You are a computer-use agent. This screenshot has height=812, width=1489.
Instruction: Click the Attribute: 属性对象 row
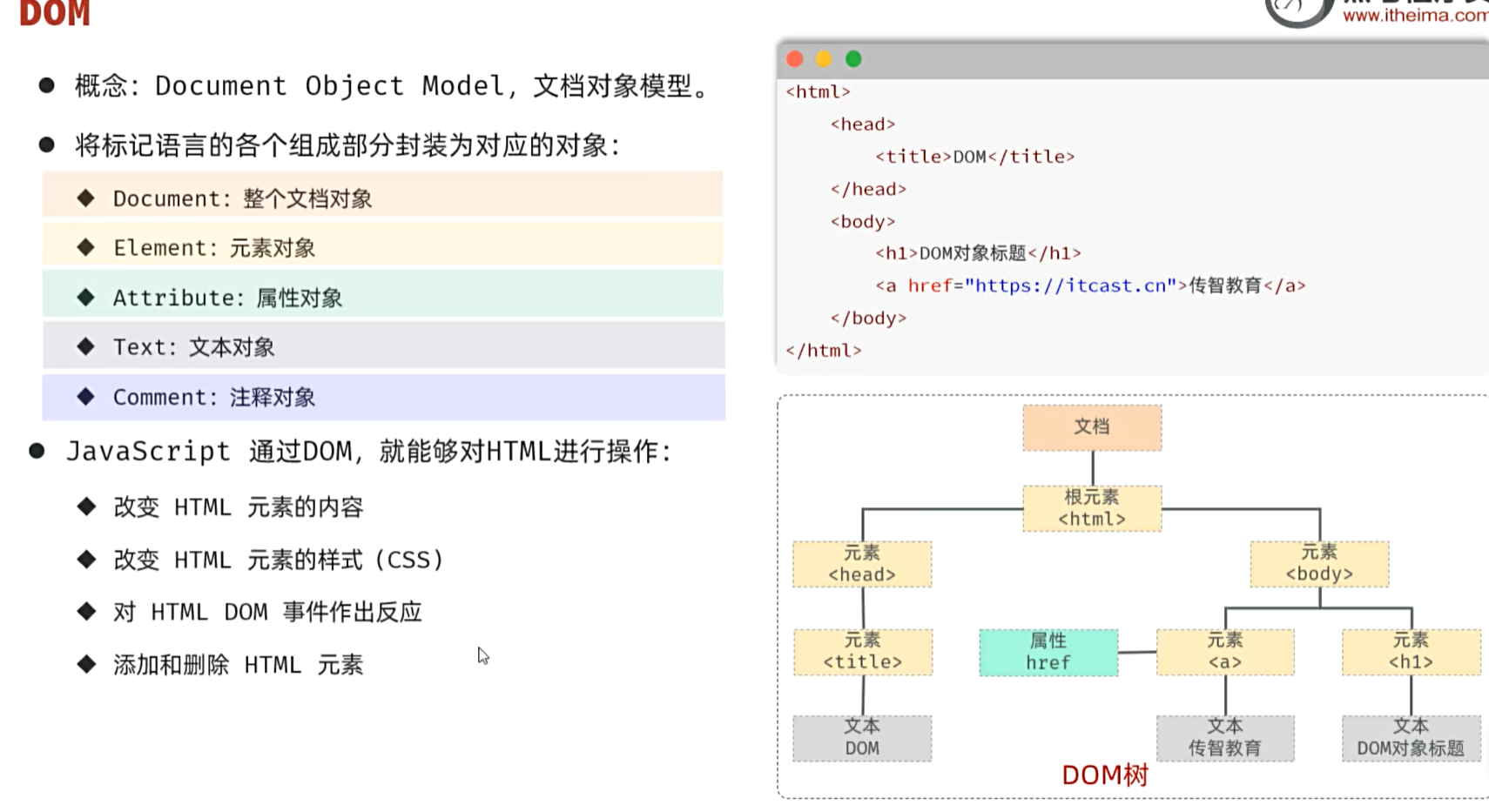383,298
